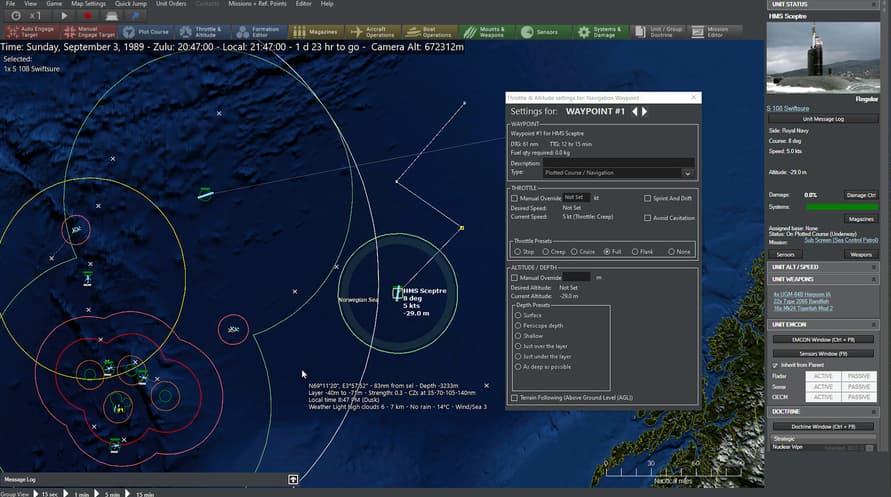Open the Map Settings menu
The height and width of the screenshot is (497, 891).
(88, 3)
